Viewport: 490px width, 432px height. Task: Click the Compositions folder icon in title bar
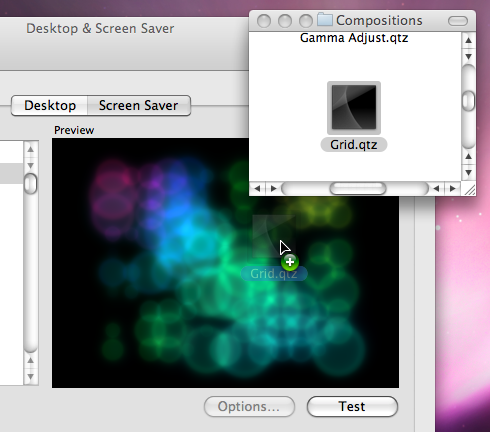pos(324,20)
